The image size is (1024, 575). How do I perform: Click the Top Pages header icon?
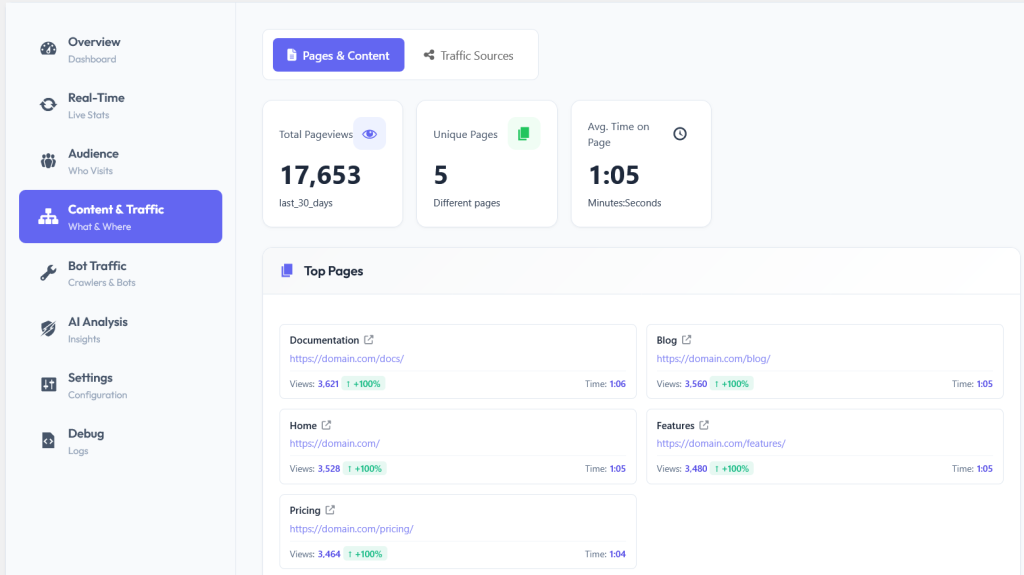(287, 271)
